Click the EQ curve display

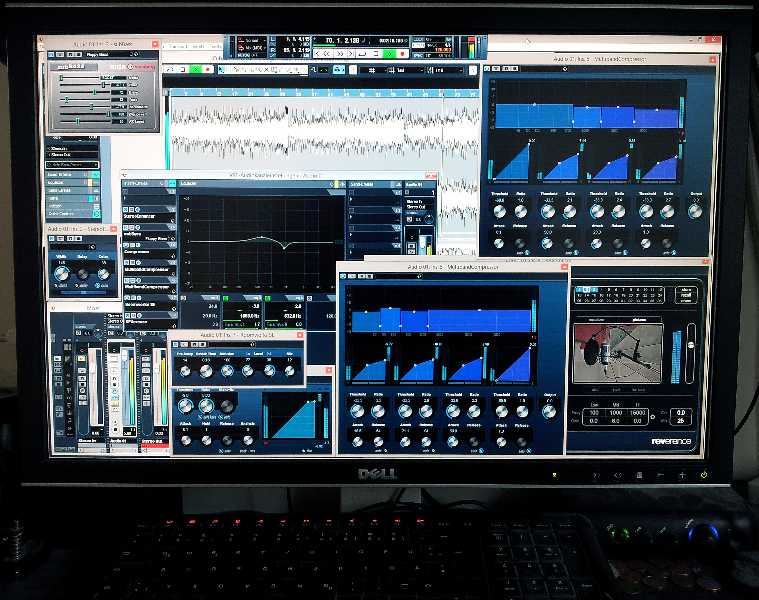(x=261, y=241)
